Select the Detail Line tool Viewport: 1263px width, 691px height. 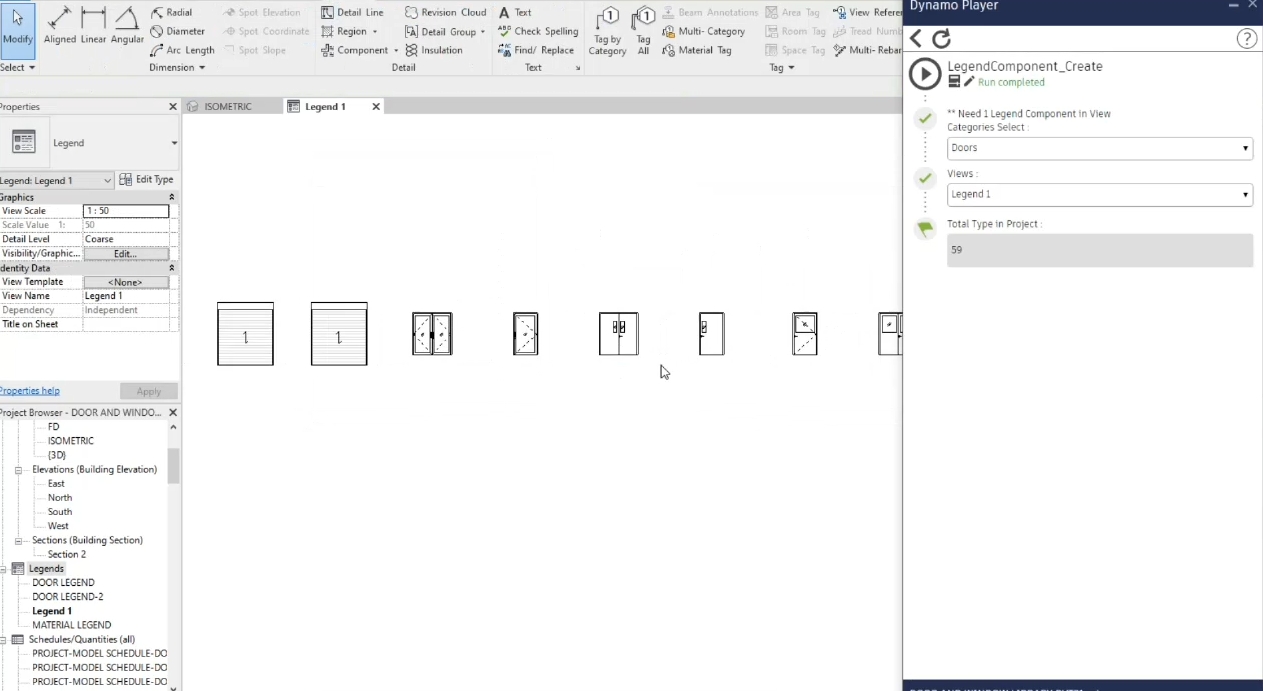(353, 12)
